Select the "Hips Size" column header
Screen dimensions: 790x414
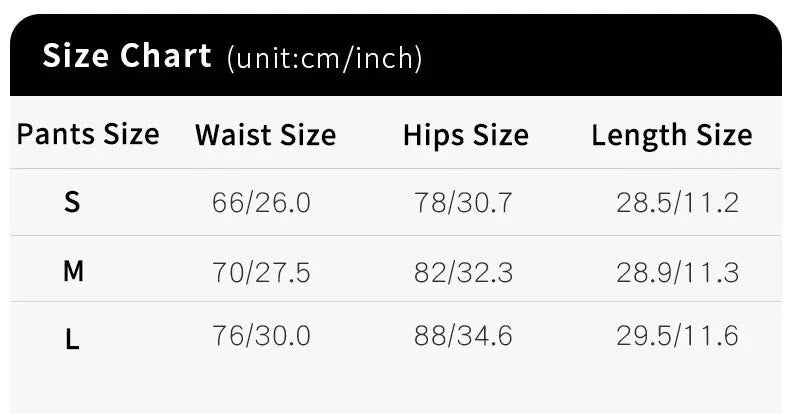(465, 135)
